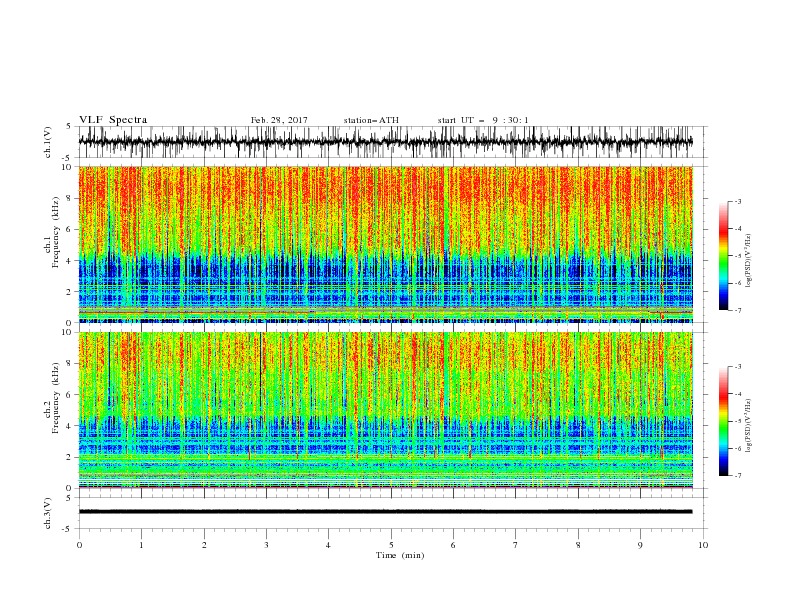Click the lower color bar '-7' label
The height and width of the screenshot is (612, 792).
pyautogui.click(x=737, y=475)
